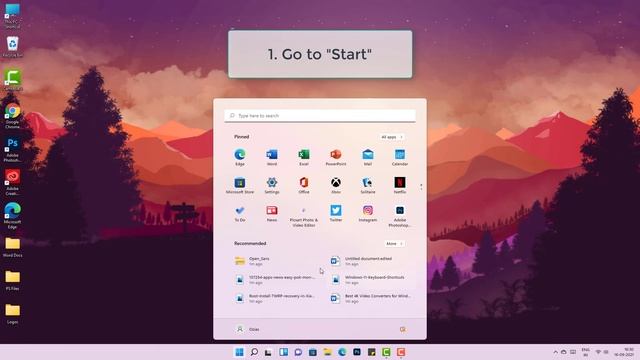Click the All apps button
This screenshot has height=360, width=640.
coord(392,137)
